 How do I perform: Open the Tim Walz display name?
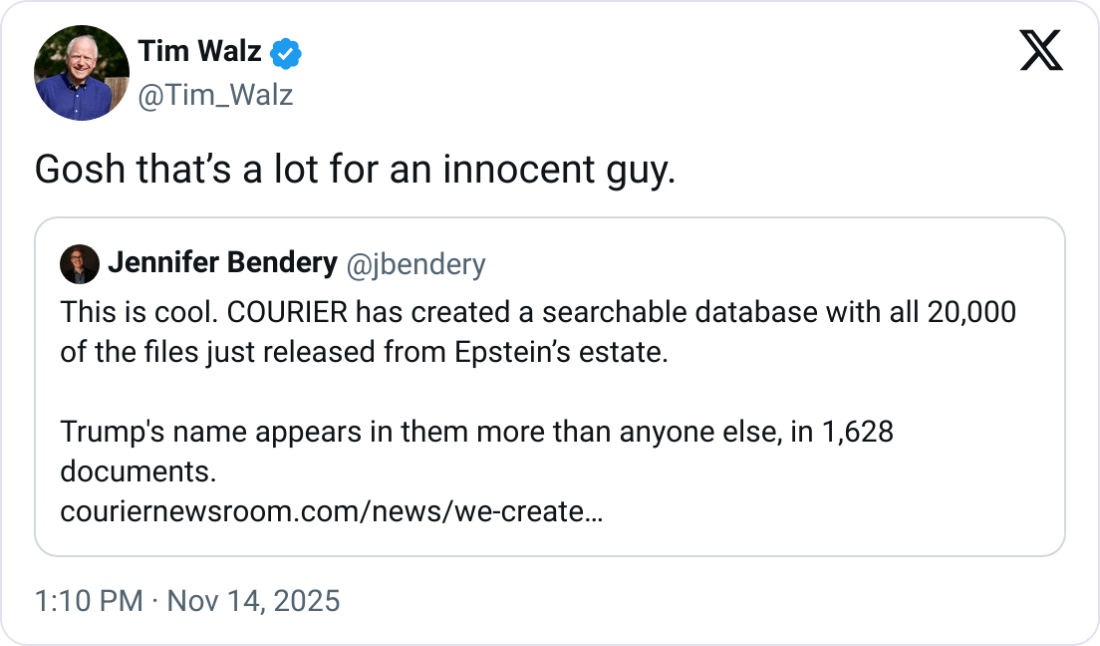[x=201, y=52]
